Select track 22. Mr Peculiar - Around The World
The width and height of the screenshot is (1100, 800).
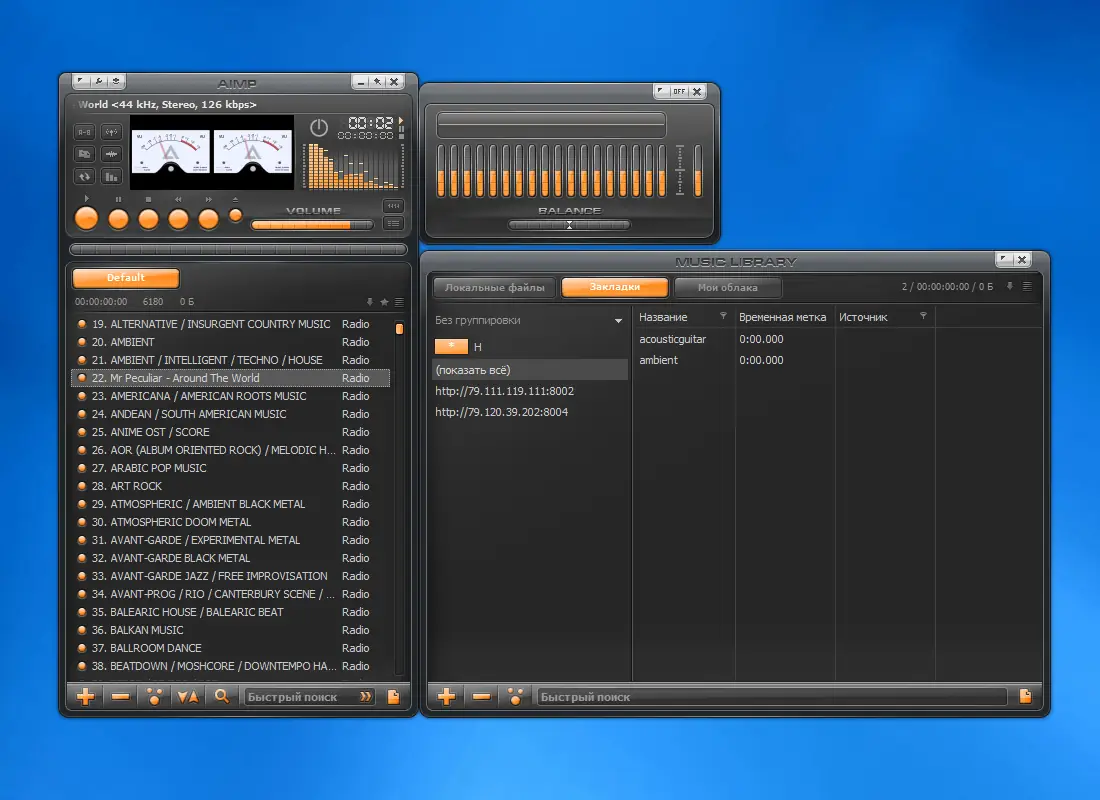click(231, 378)
